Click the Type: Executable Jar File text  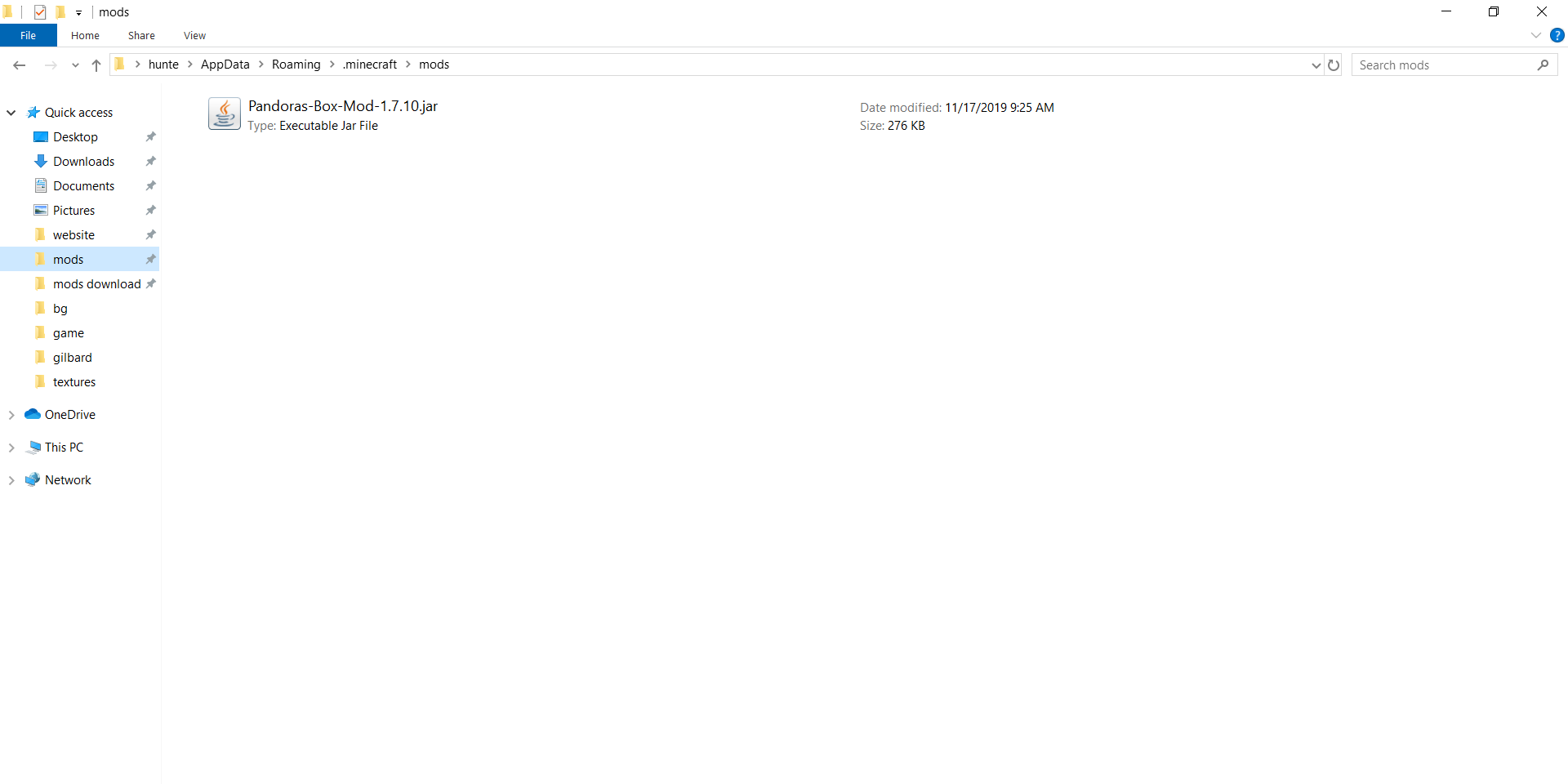(x=313, y=126)
